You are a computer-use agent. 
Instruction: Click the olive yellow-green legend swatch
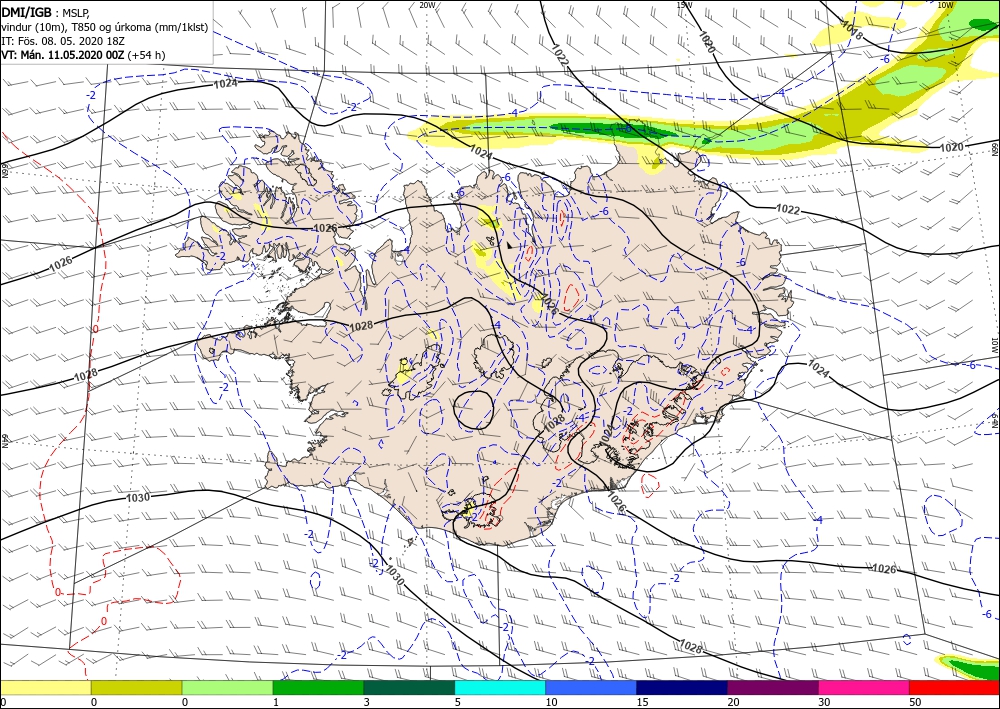(136, 688)
